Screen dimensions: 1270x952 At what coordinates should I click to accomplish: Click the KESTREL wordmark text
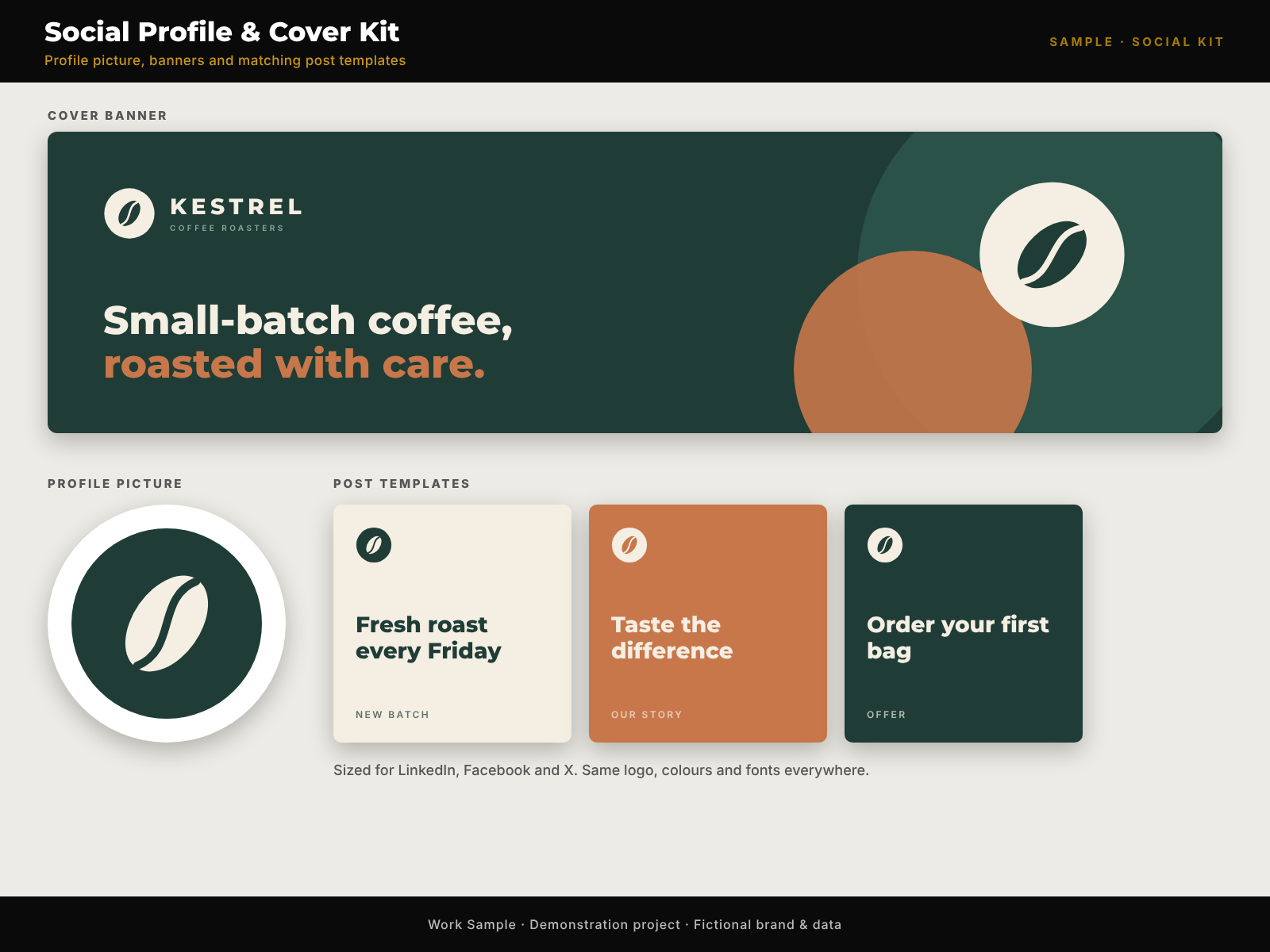pyautogui.click(x=237, y=207)
